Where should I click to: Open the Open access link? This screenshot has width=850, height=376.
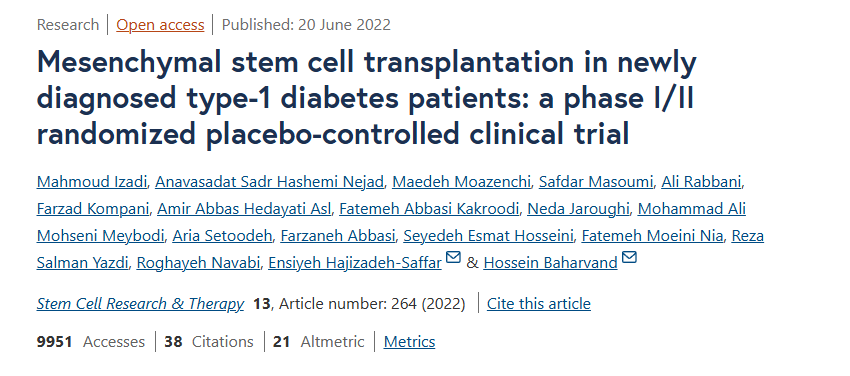(160, 25)
